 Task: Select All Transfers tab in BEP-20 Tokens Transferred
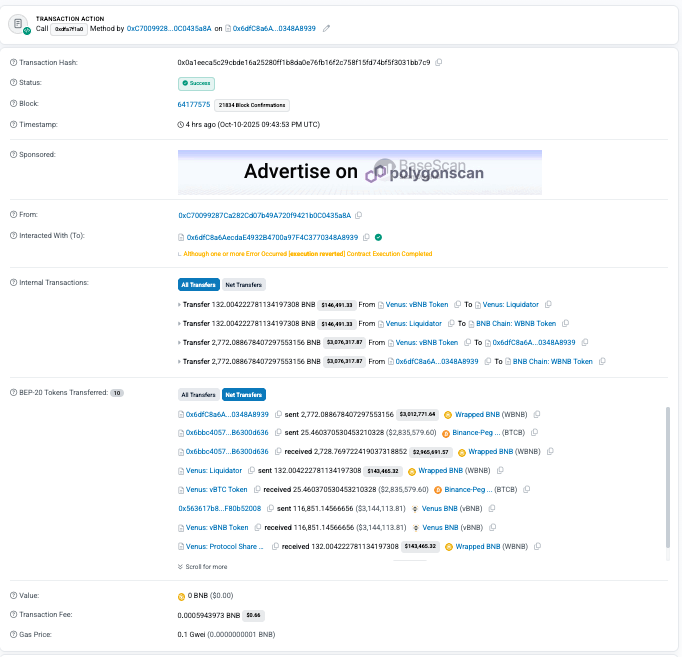tap(198, 395)
